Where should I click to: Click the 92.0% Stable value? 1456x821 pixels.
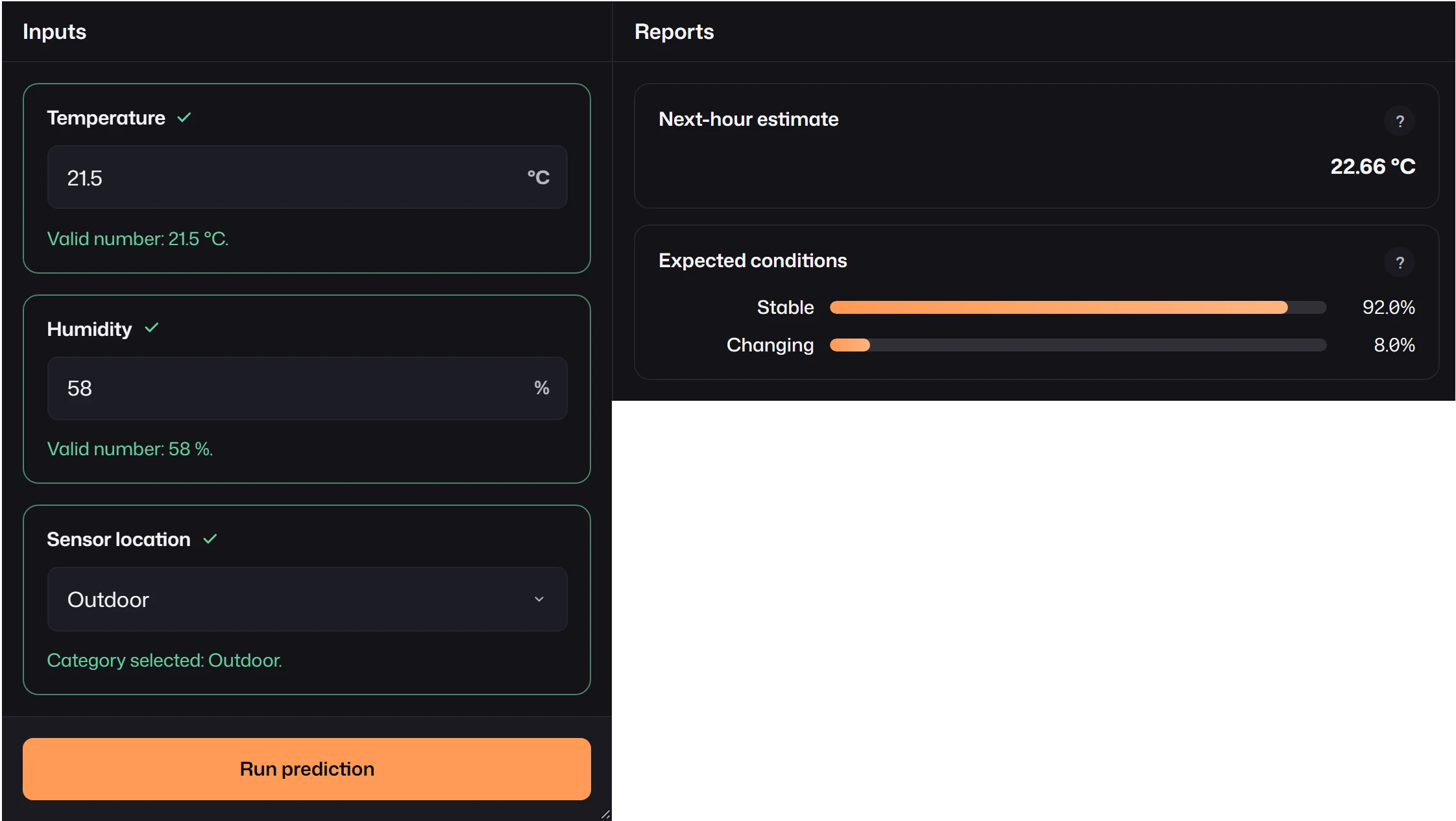pos(1389,307)
